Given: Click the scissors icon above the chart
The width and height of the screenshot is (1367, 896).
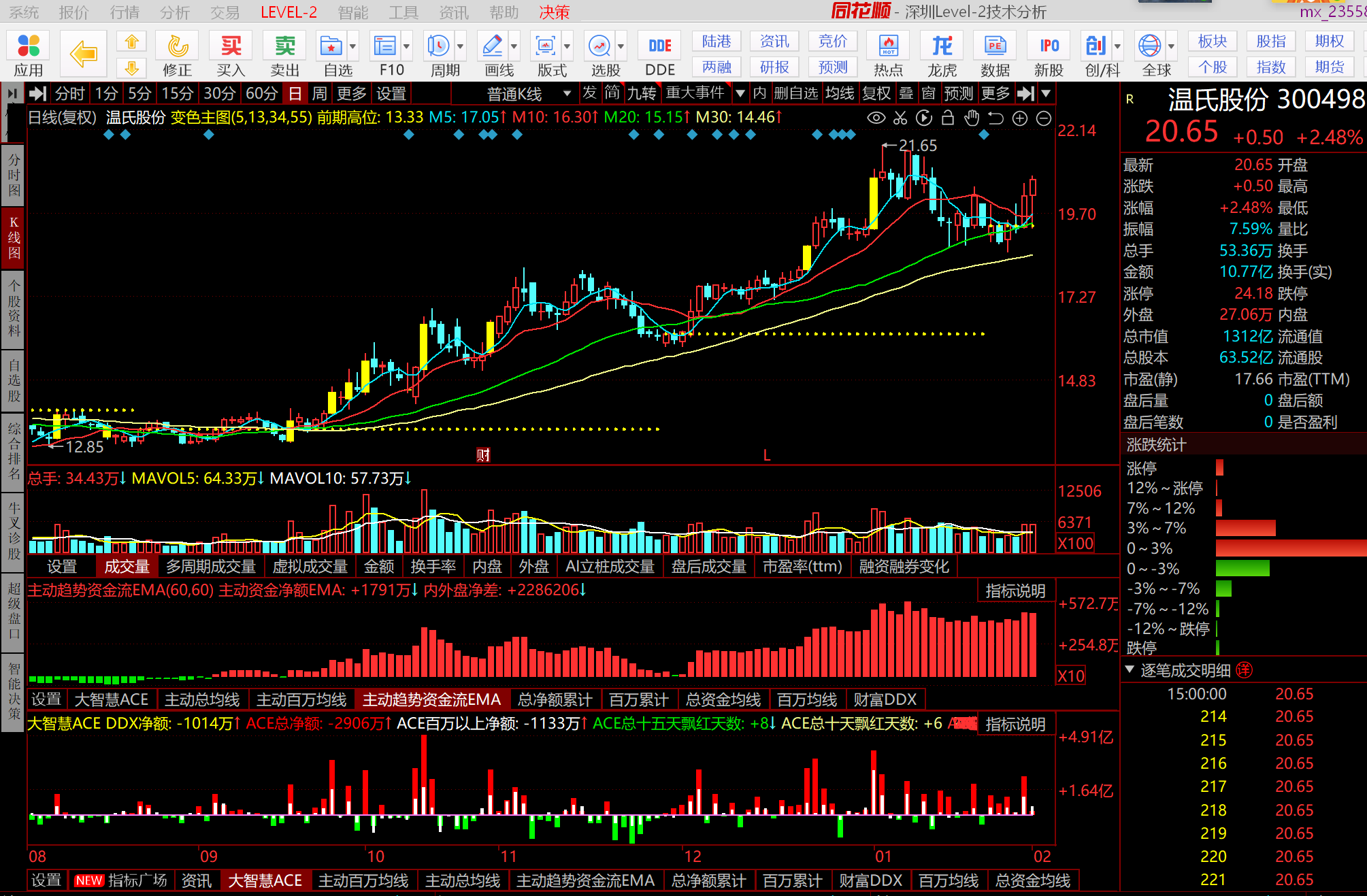Looking at the screenshot, I should (x=900, y=118).
